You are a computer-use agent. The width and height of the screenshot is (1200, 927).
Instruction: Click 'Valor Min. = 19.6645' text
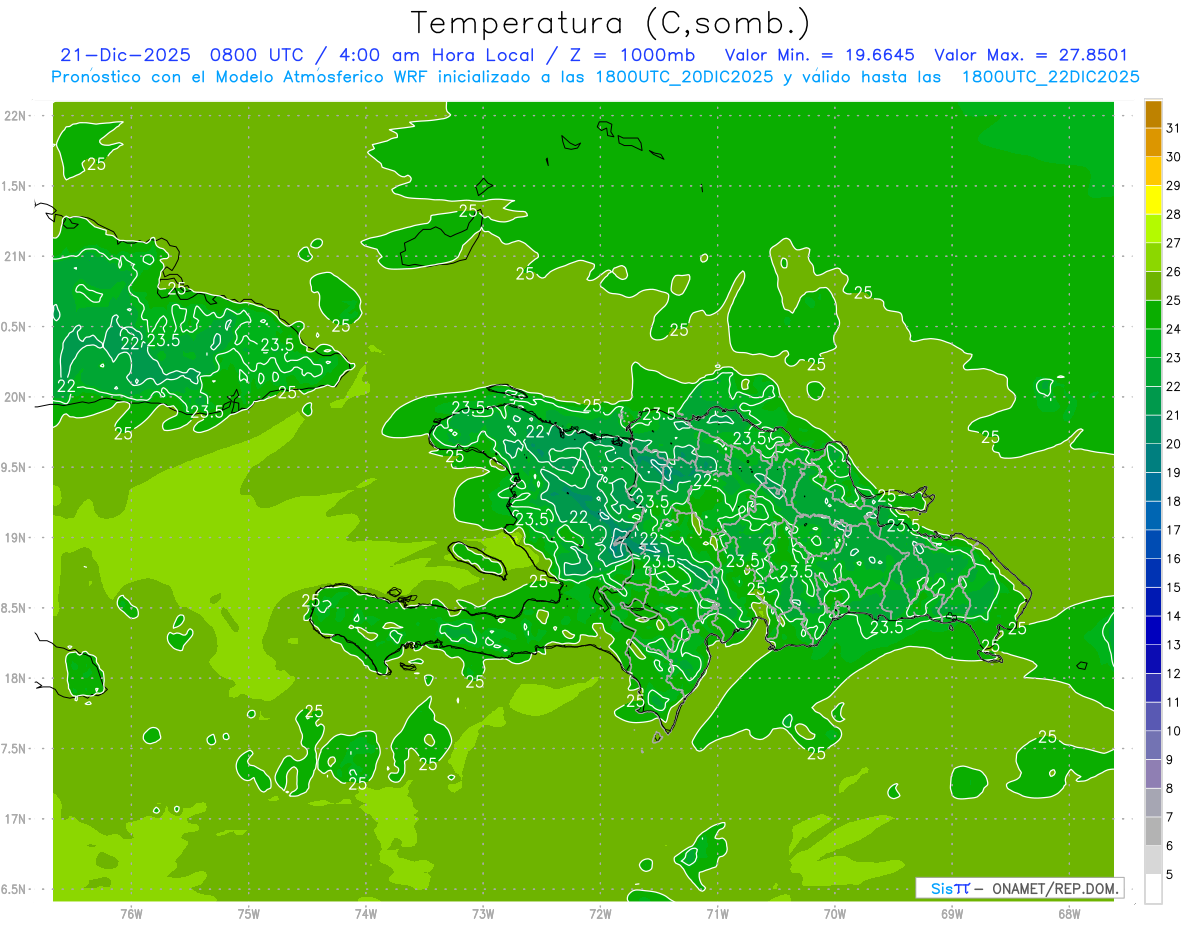[x=820, y=55]
